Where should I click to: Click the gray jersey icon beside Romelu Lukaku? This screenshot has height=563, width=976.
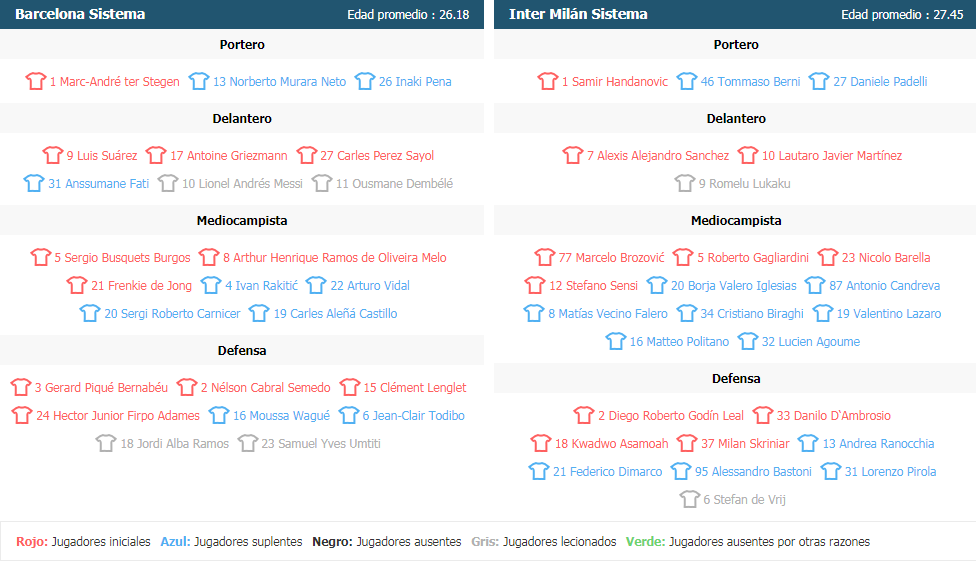(685, 184)
